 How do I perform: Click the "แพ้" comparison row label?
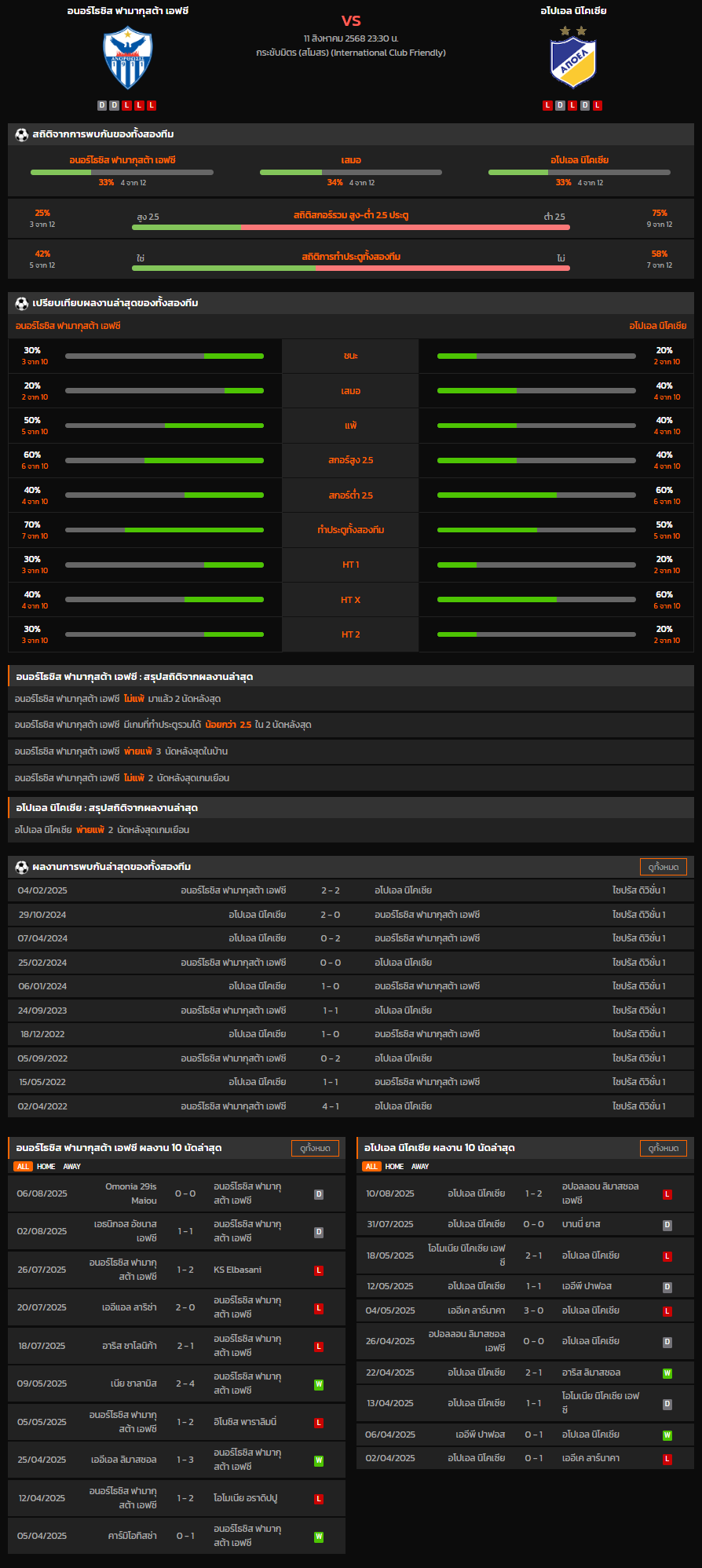[351, 426]
